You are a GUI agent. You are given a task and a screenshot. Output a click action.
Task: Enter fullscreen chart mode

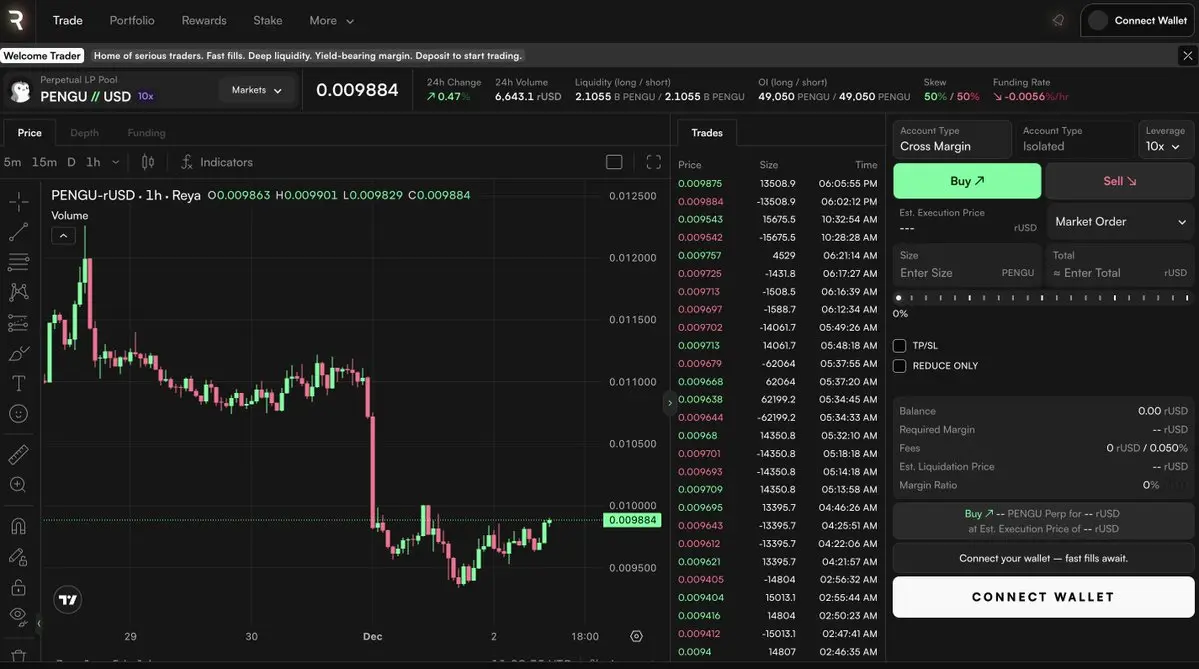653,162
